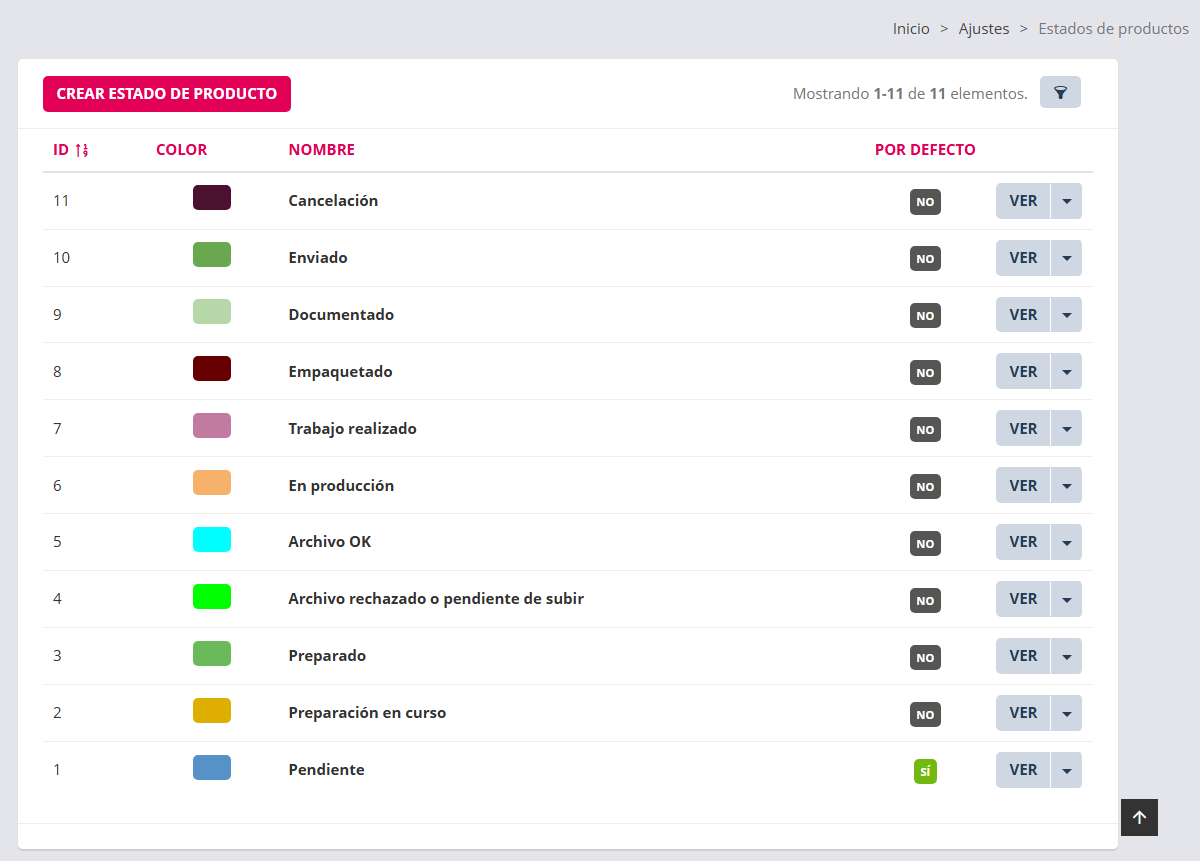Select the dark red Empaquetado color swatch

(212, 369)
